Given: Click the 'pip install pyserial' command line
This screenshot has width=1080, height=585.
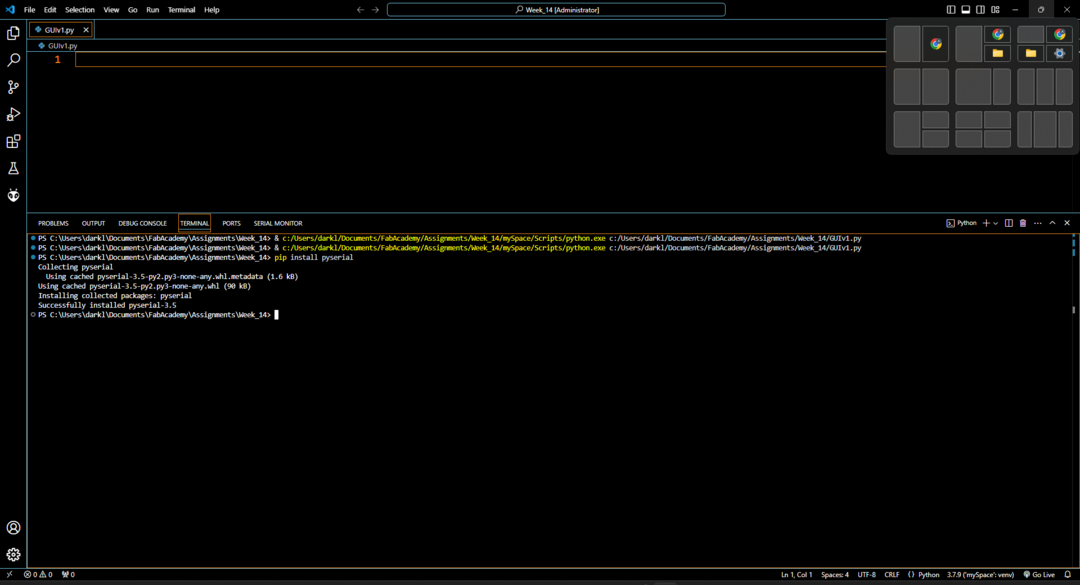Looking at the screenshot, I should pyautogui.click(x=313, y=257).
